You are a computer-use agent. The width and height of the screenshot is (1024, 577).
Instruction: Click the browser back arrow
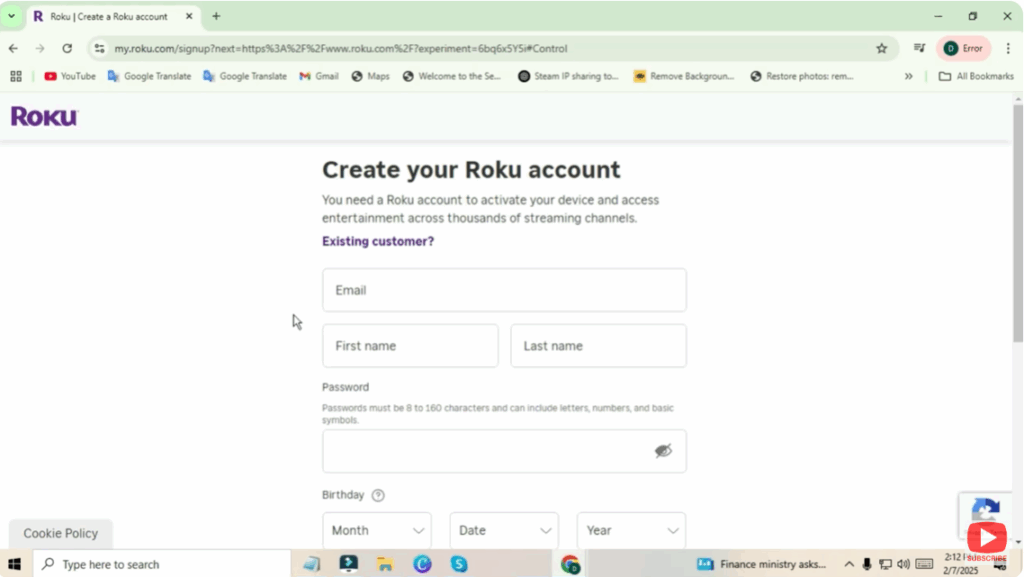(12, 47)
